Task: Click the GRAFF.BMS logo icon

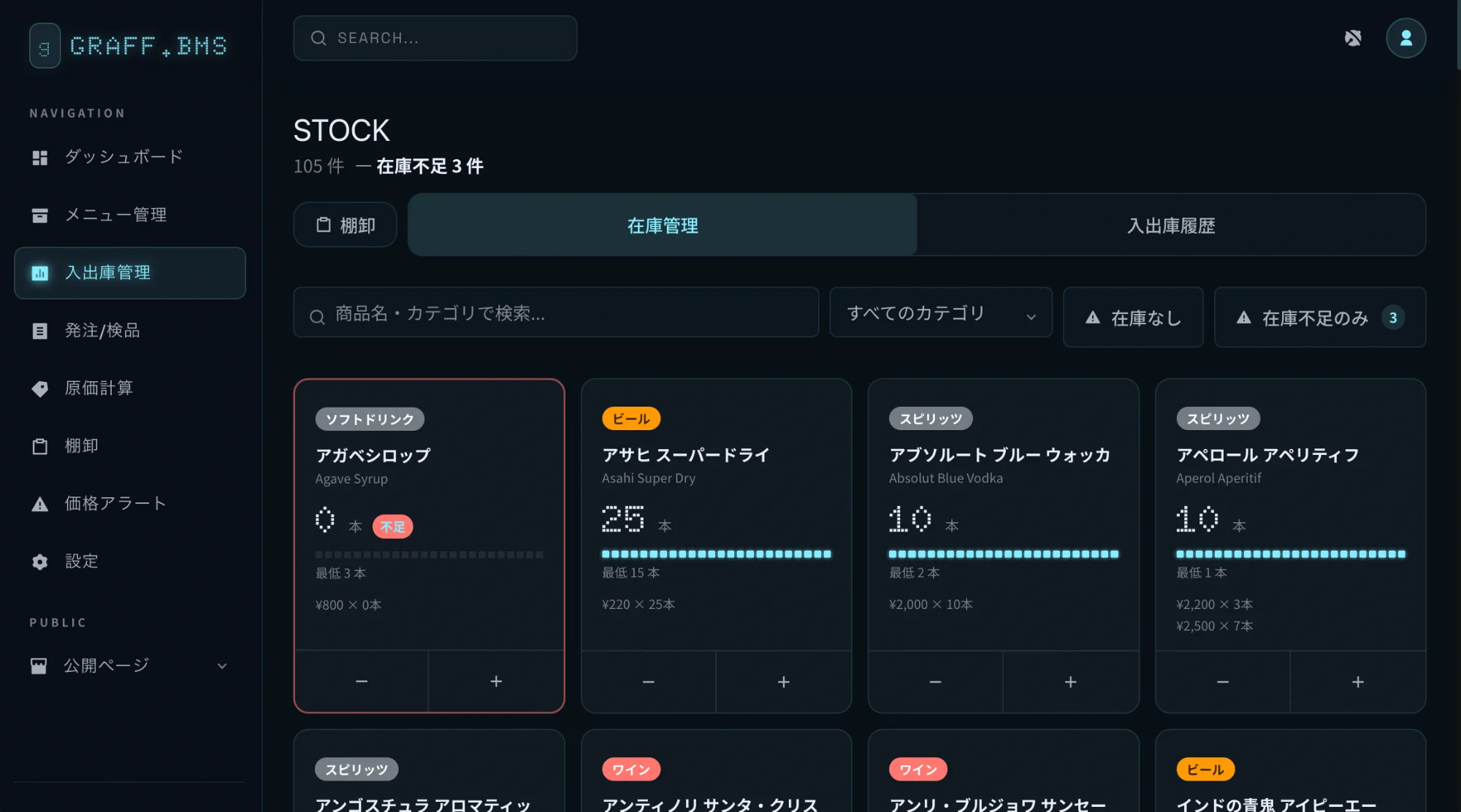Action: tap(45, 45)
